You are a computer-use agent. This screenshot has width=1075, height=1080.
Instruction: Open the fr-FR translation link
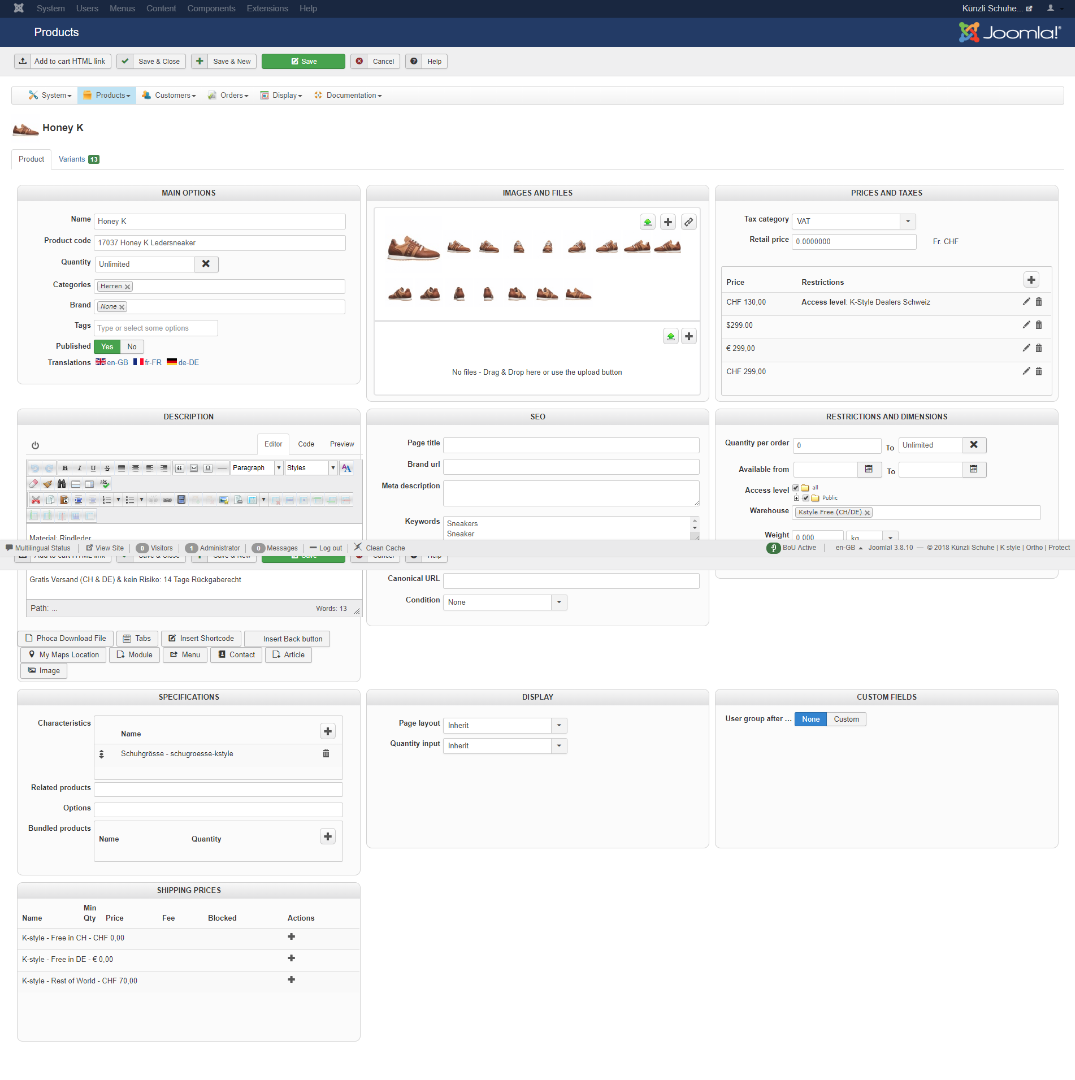pyautogui.click(x=147, y=362)
